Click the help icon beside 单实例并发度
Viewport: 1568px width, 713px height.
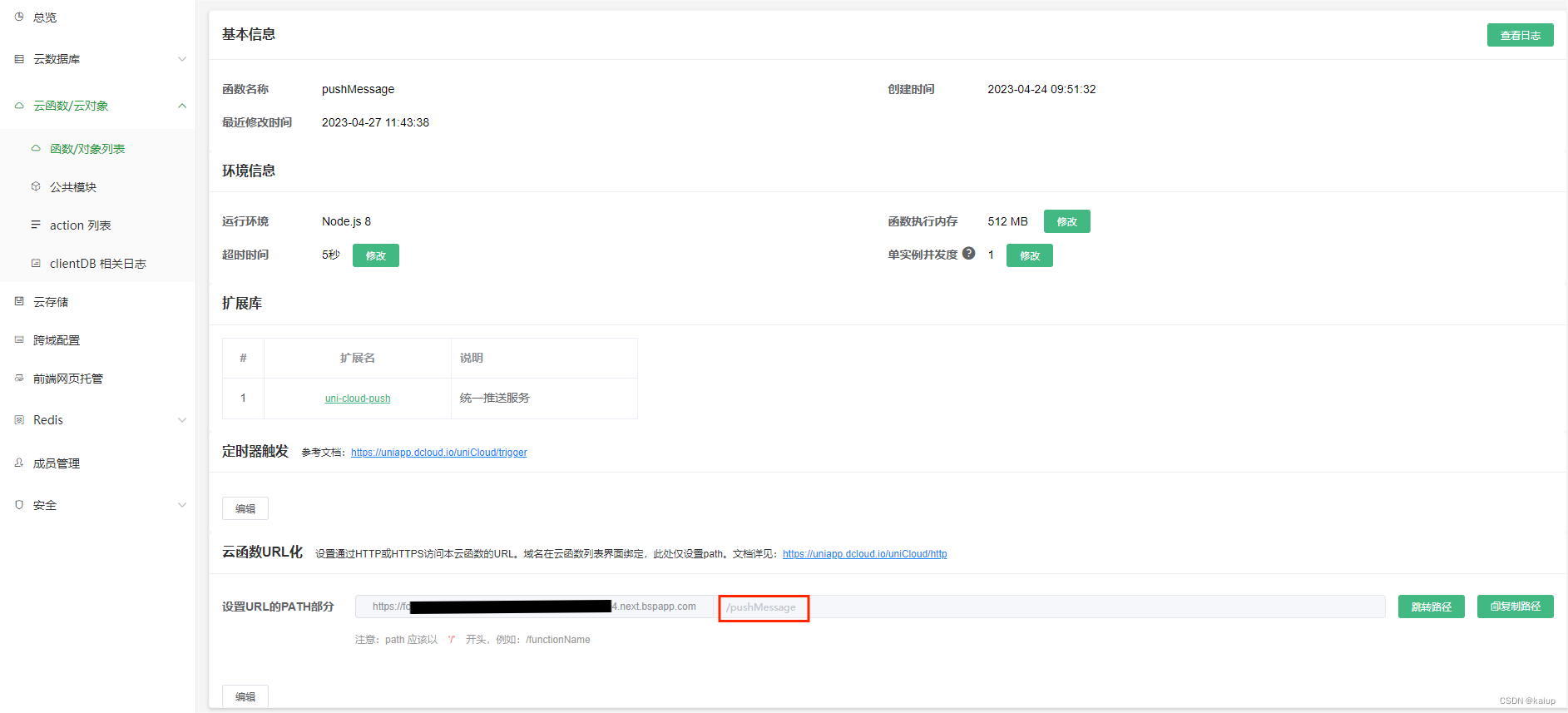(x=968, y=254)
